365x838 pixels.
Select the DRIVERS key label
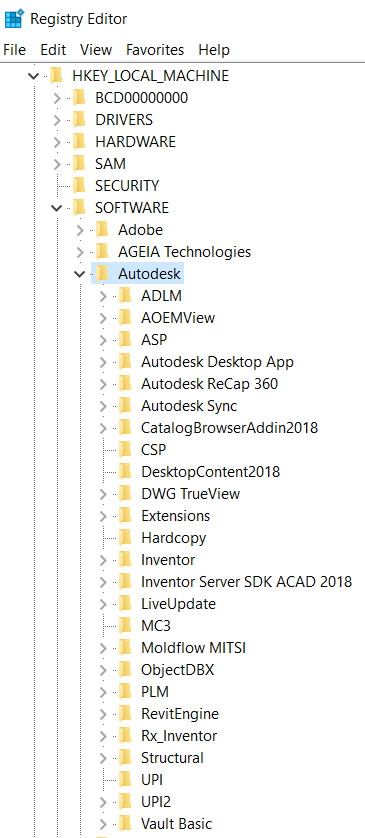point(124,120)
